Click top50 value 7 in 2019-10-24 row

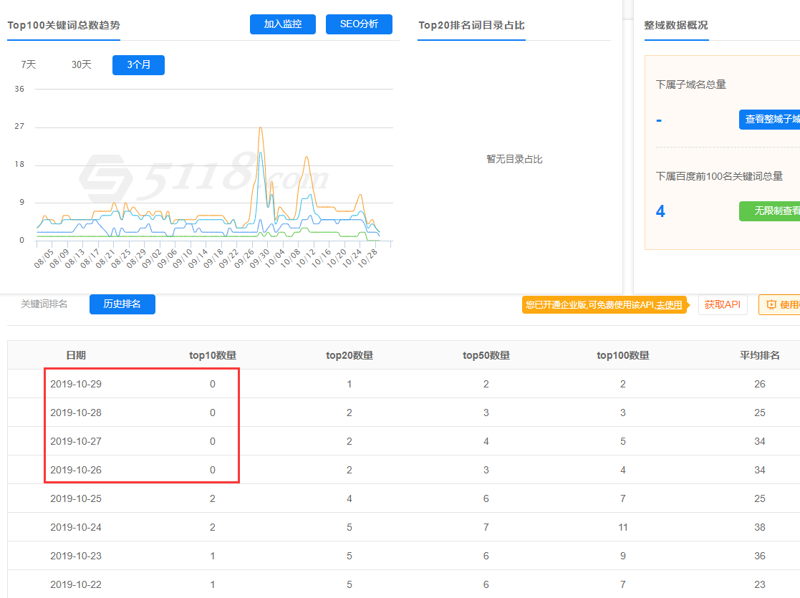[486, 527]
